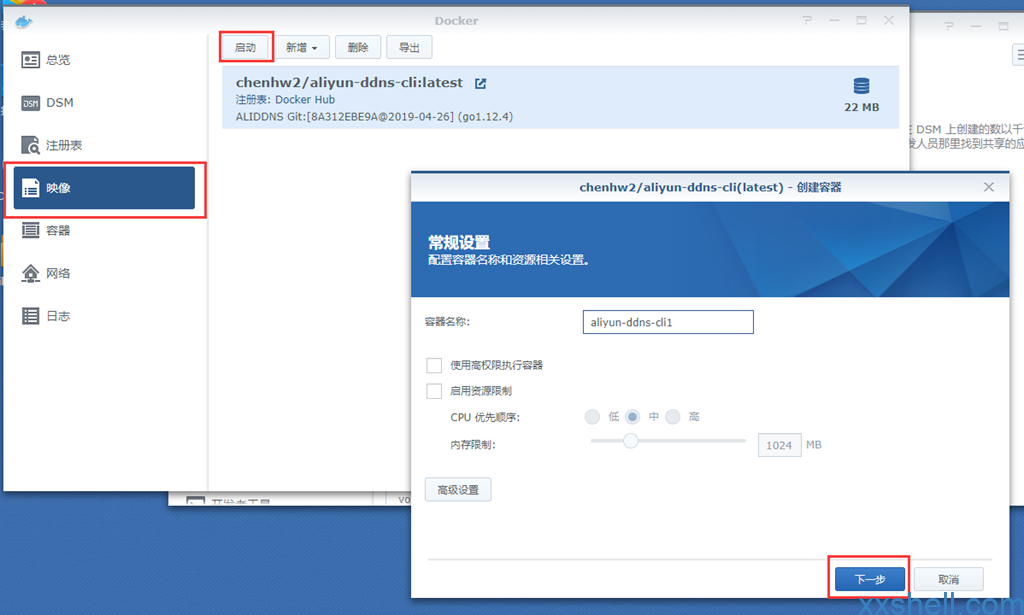Click the 启动 launch button
The width and height of the screenshot is (1024, 615).
246,48
